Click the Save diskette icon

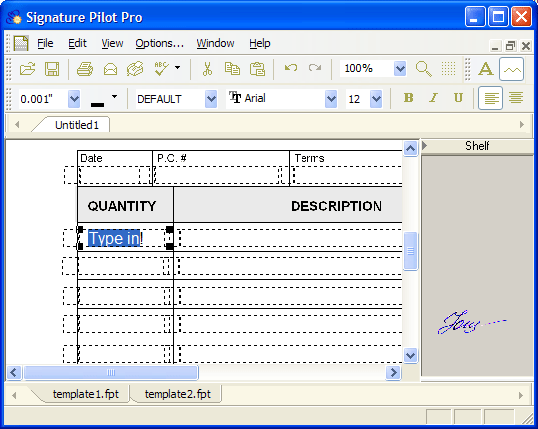click(52, 69)
